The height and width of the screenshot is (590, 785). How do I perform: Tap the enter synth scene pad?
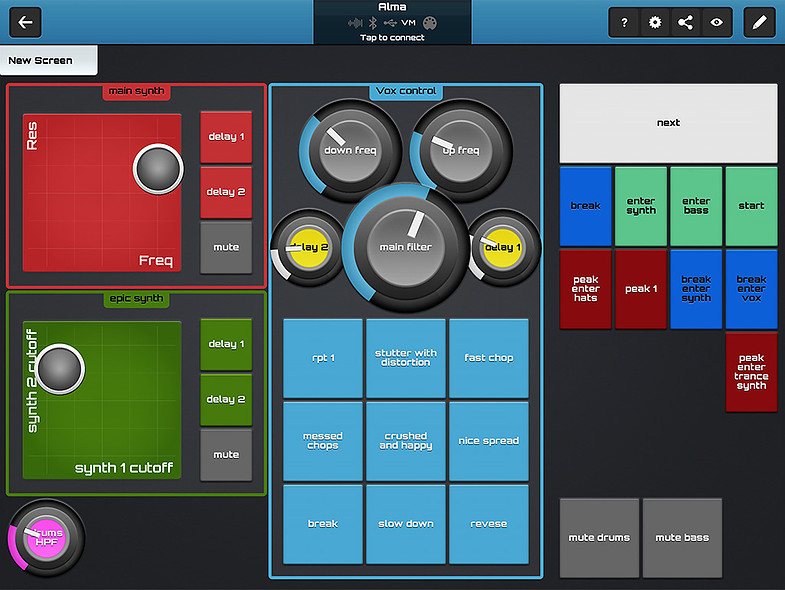tap(641, 206)
